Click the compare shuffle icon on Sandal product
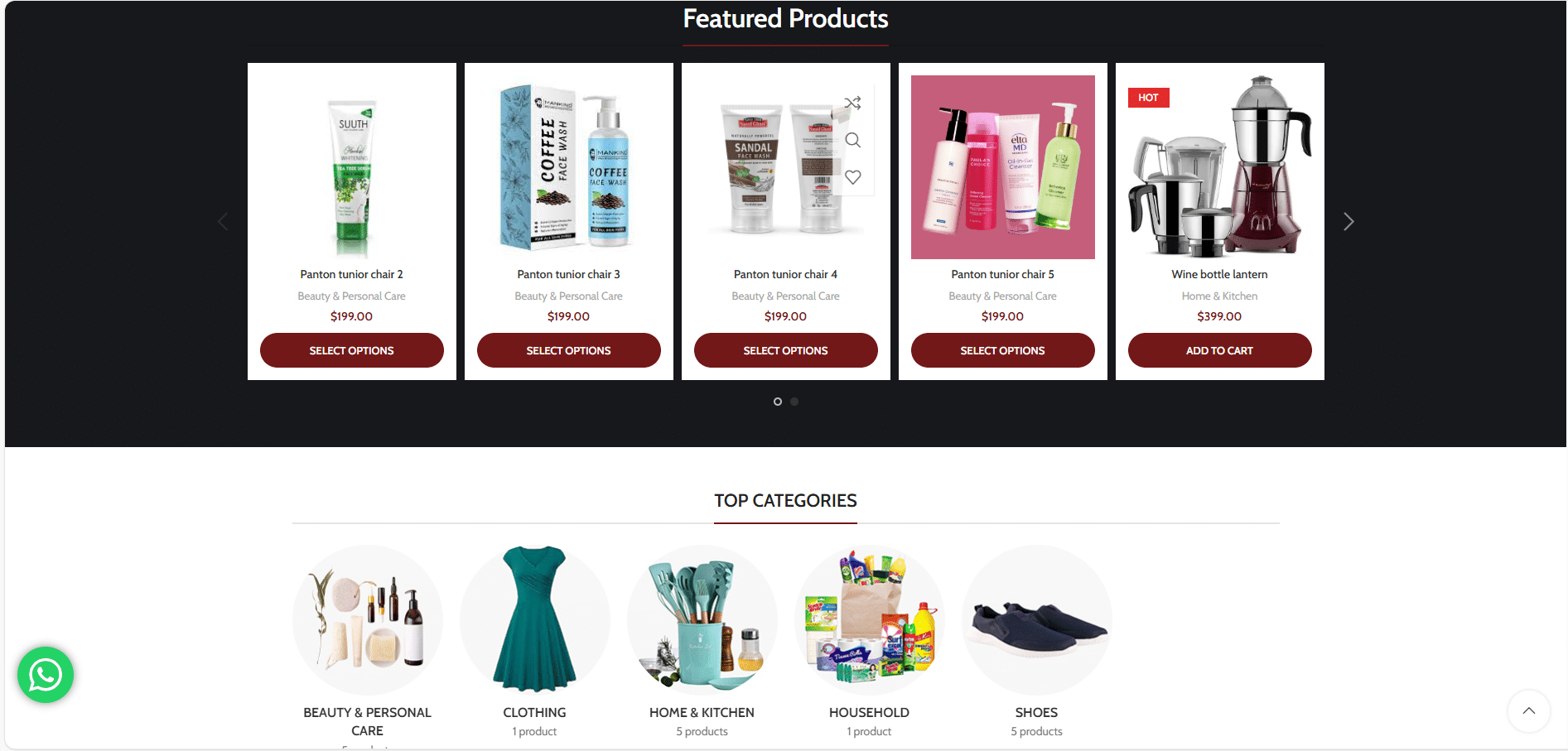The width and height of the screenshot is (1568, 751). 852,104
